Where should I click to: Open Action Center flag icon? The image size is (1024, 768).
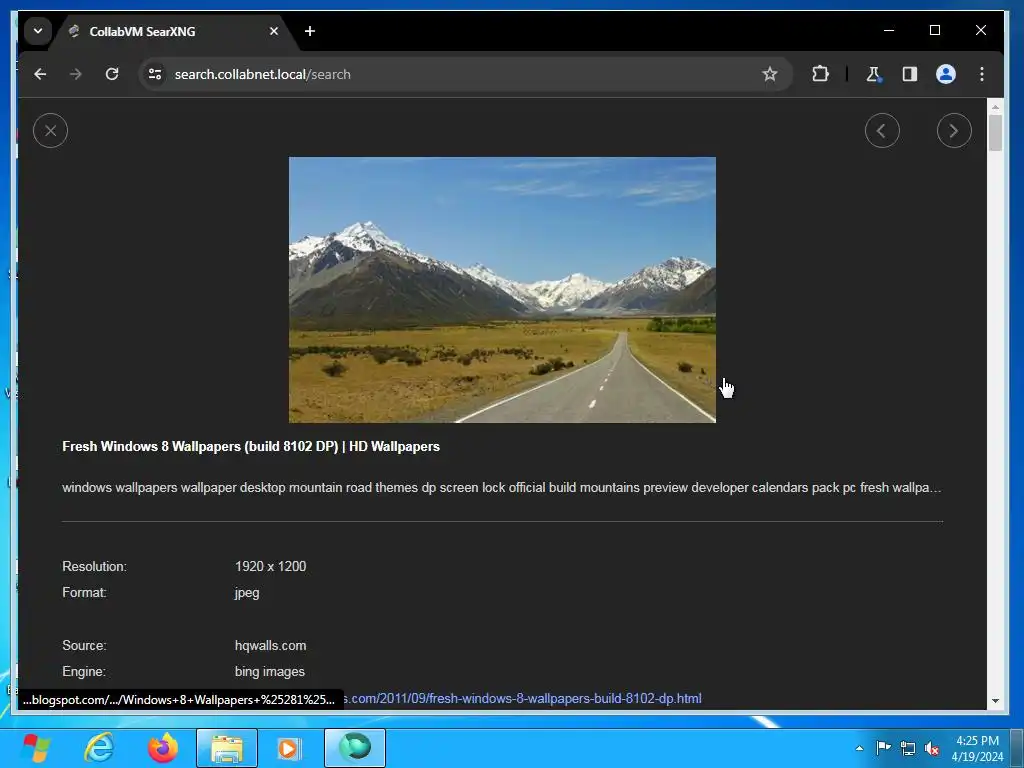click(884, 748)
